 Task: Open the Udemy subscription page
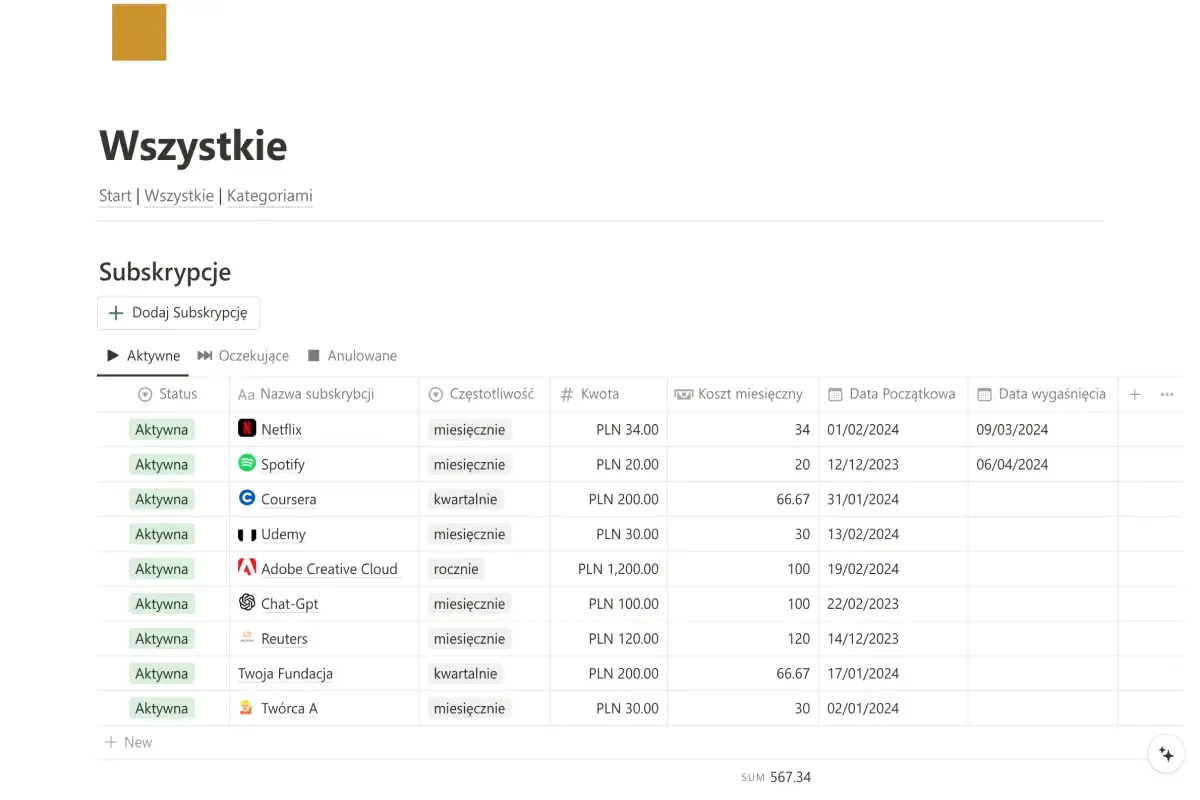point(283,535)
